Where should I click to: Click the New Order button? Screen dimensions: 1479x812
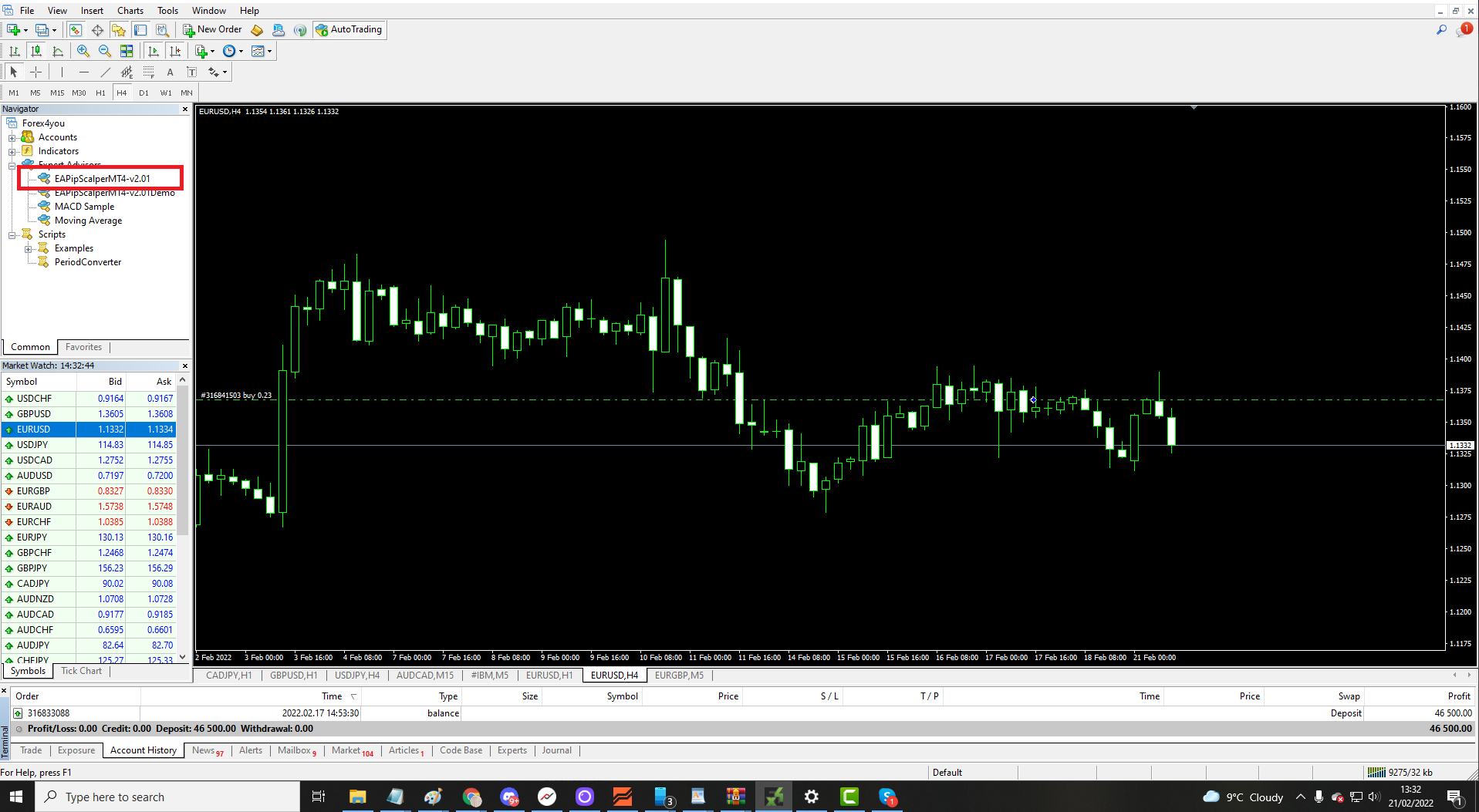coord(212,29)
